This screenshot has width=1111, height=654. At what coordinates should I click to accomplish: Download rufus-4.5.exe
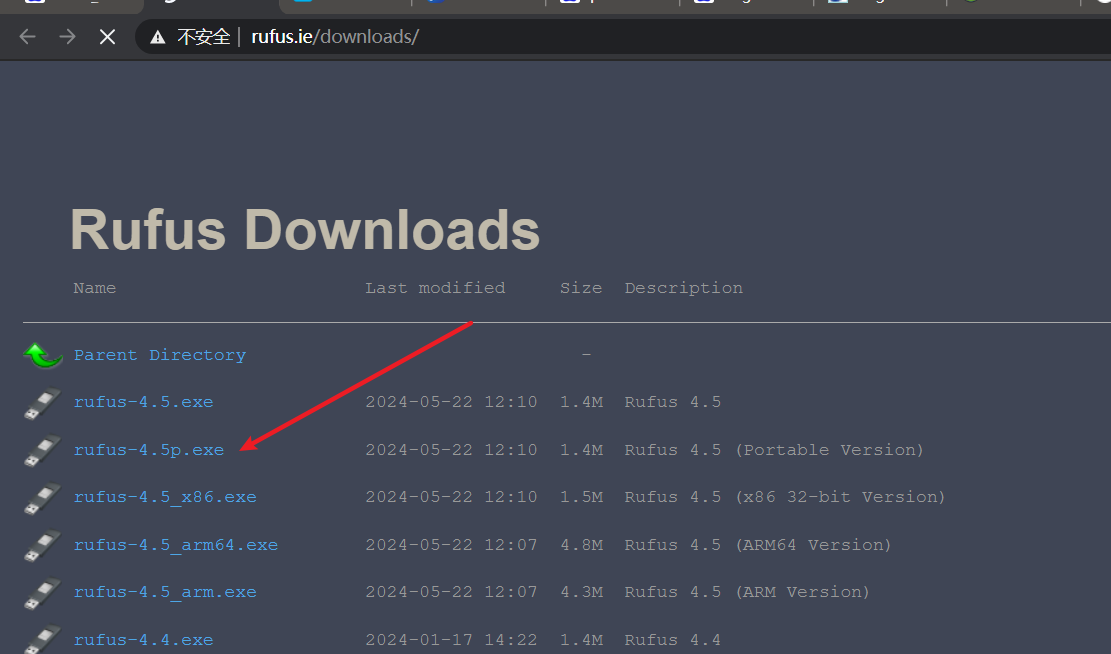click(x=143, y=402)
